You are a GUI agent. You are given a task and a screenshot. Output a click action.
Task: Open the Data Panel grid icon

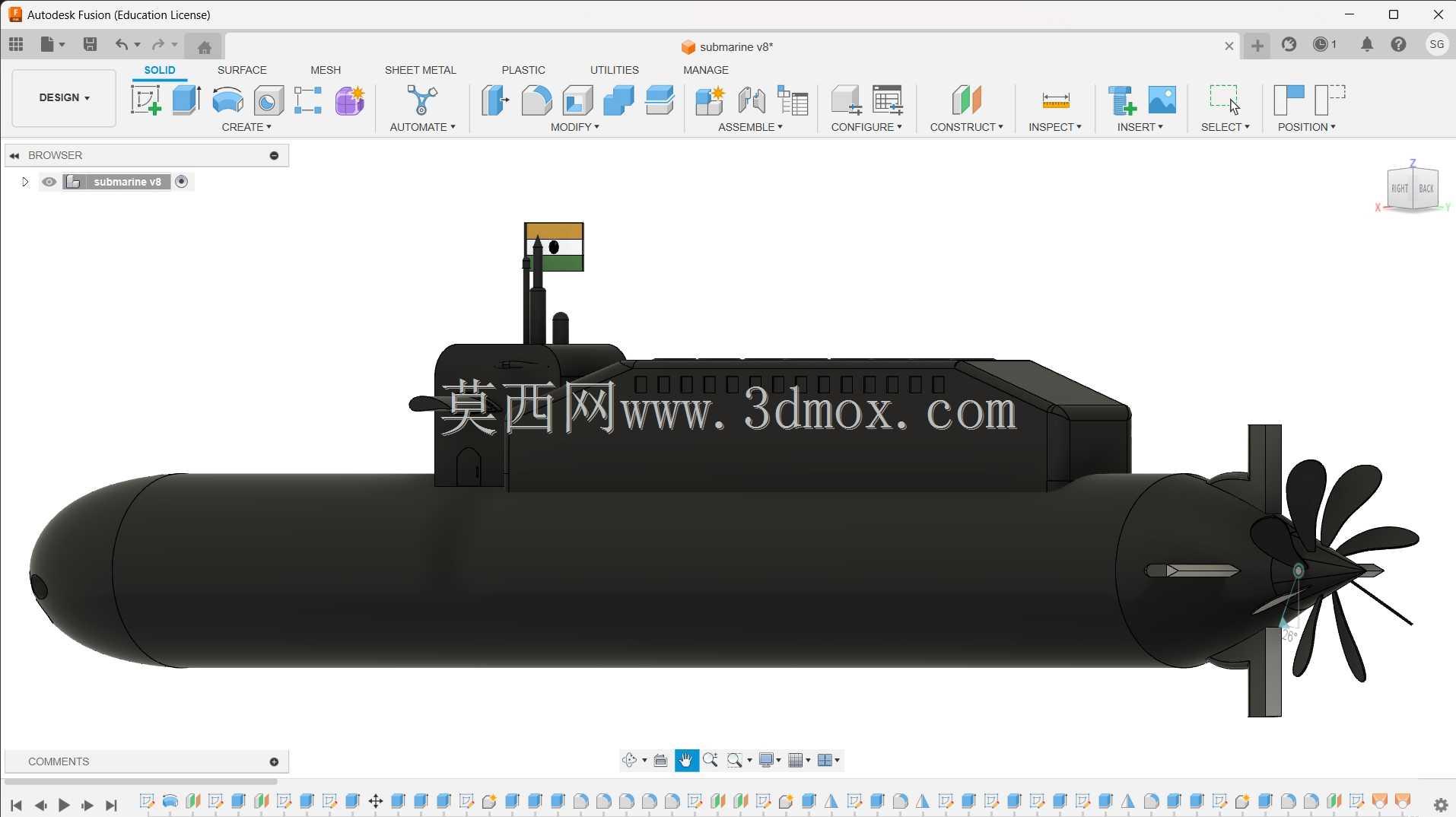(16, 45)
